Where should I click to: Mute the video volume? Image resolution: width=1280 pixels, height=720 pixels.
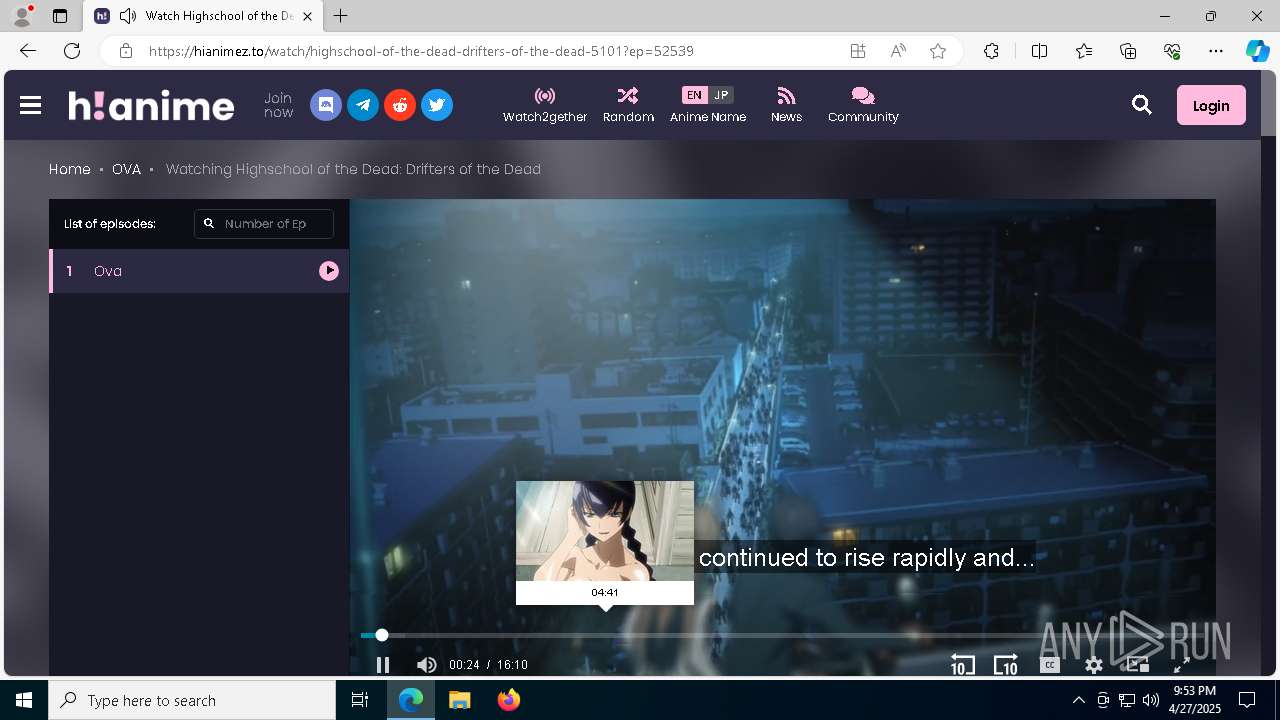coord(426,665)
